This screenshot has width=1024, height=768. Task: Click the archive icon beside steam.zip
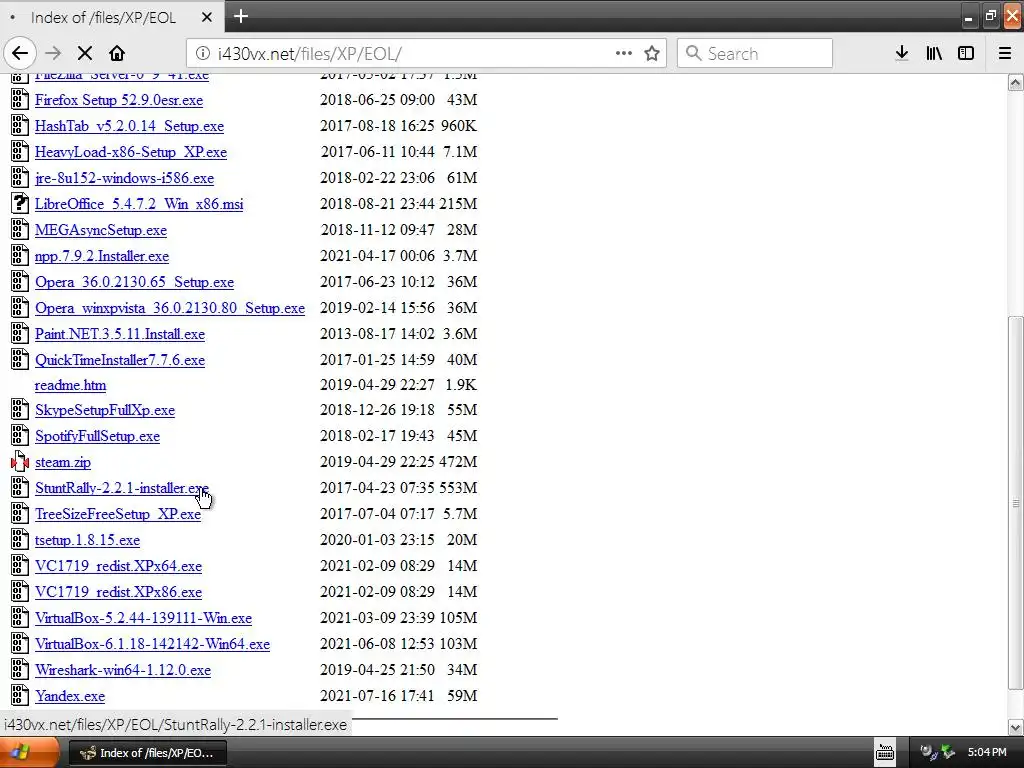point(20,462)
